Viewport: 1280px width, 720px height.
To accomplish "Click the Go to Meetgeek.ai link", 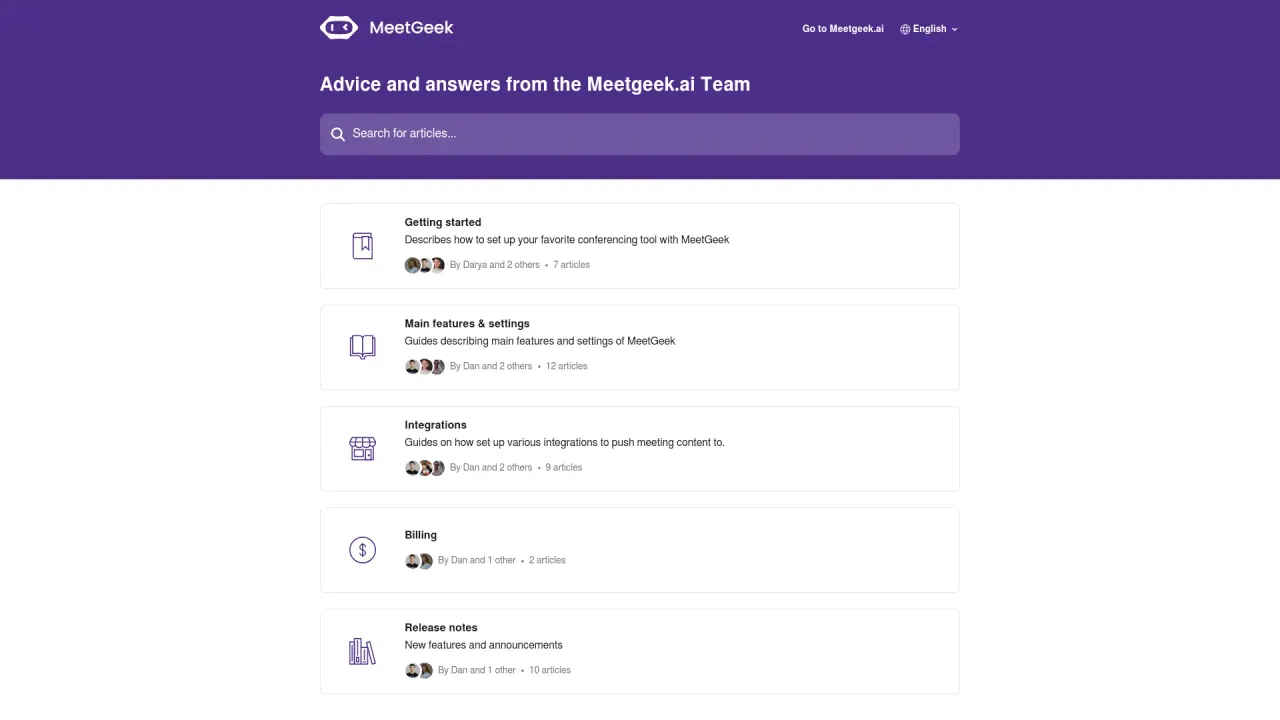I will (843, 29).
